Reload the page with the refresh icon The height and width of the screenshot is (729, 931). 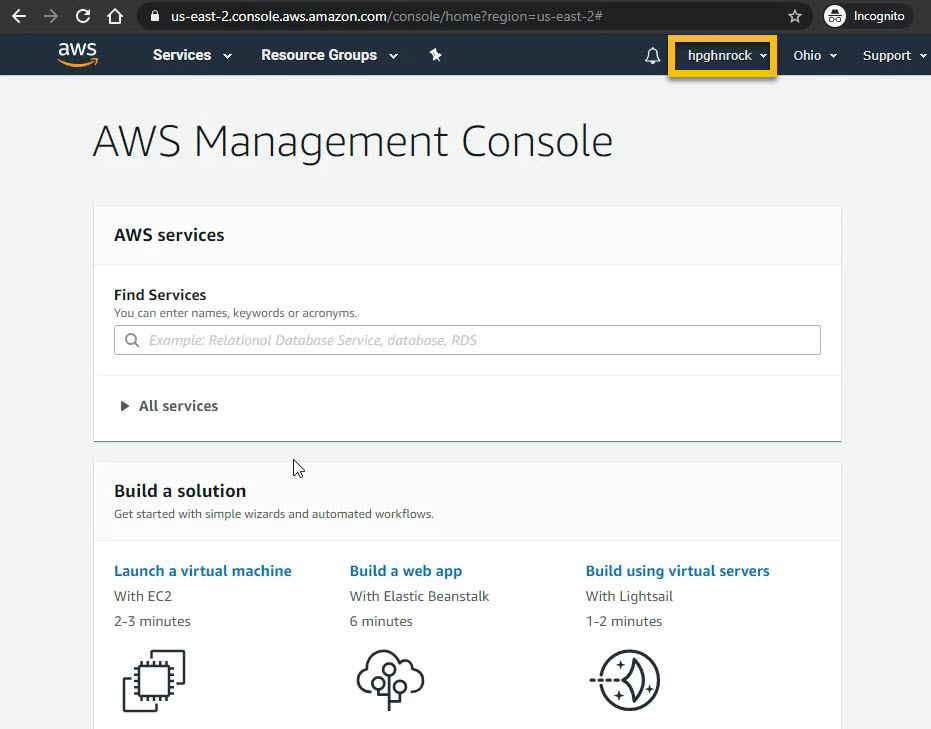[x=83, y=16]
